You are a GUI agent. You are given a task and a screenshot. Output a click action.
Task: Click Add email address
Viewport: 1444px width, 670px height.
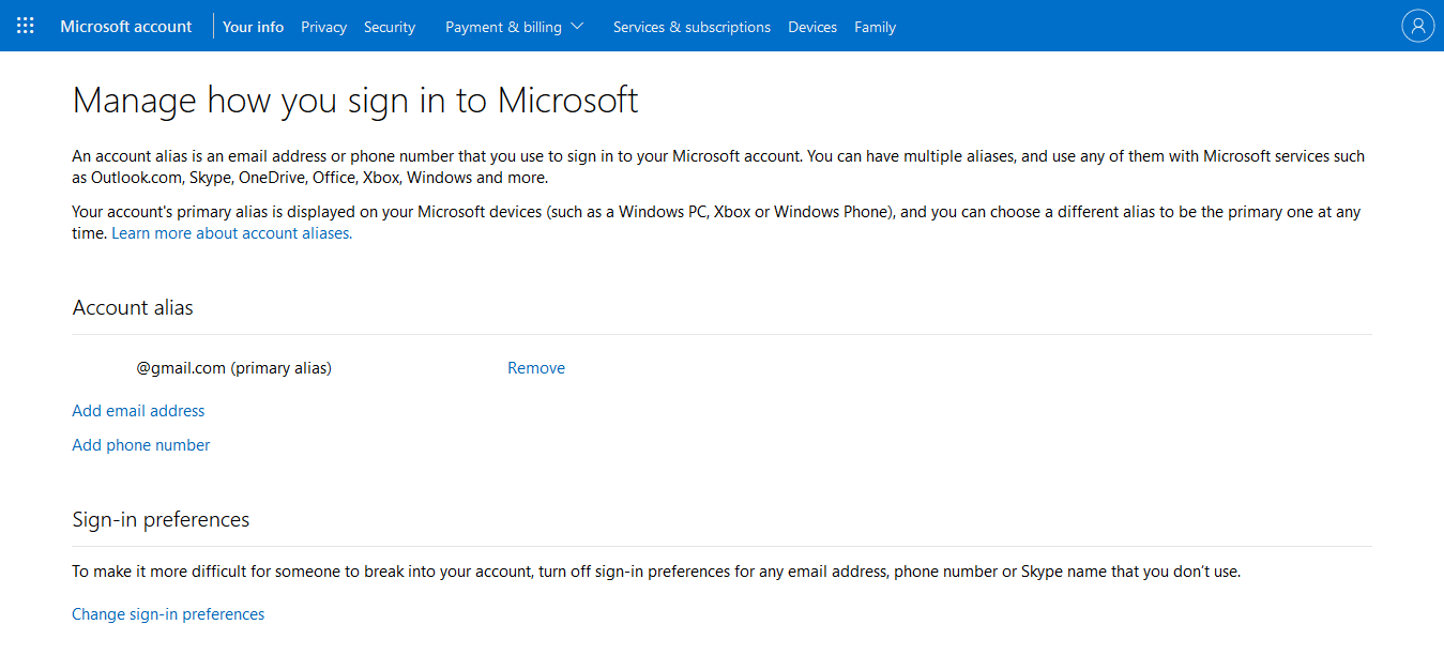click(x=138, y=411)
